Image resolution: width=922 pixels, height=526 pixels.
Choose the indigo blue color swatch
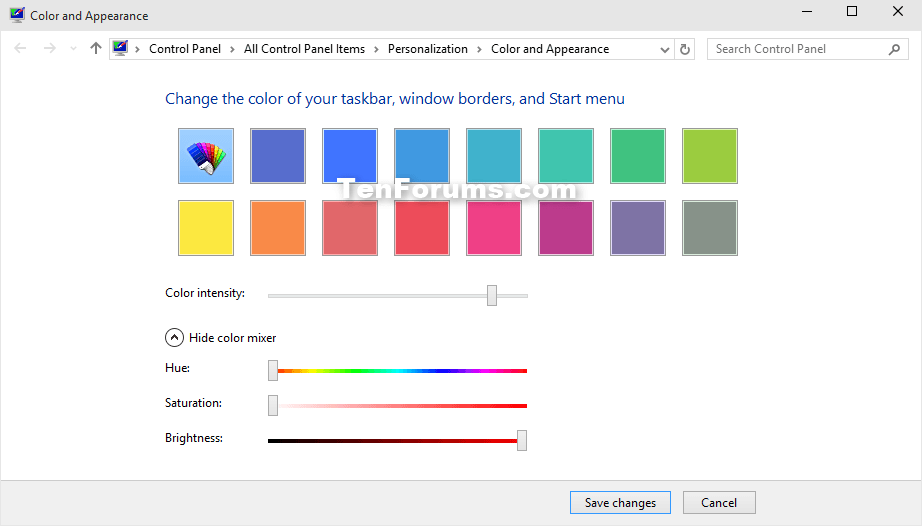tap(278, 156)
